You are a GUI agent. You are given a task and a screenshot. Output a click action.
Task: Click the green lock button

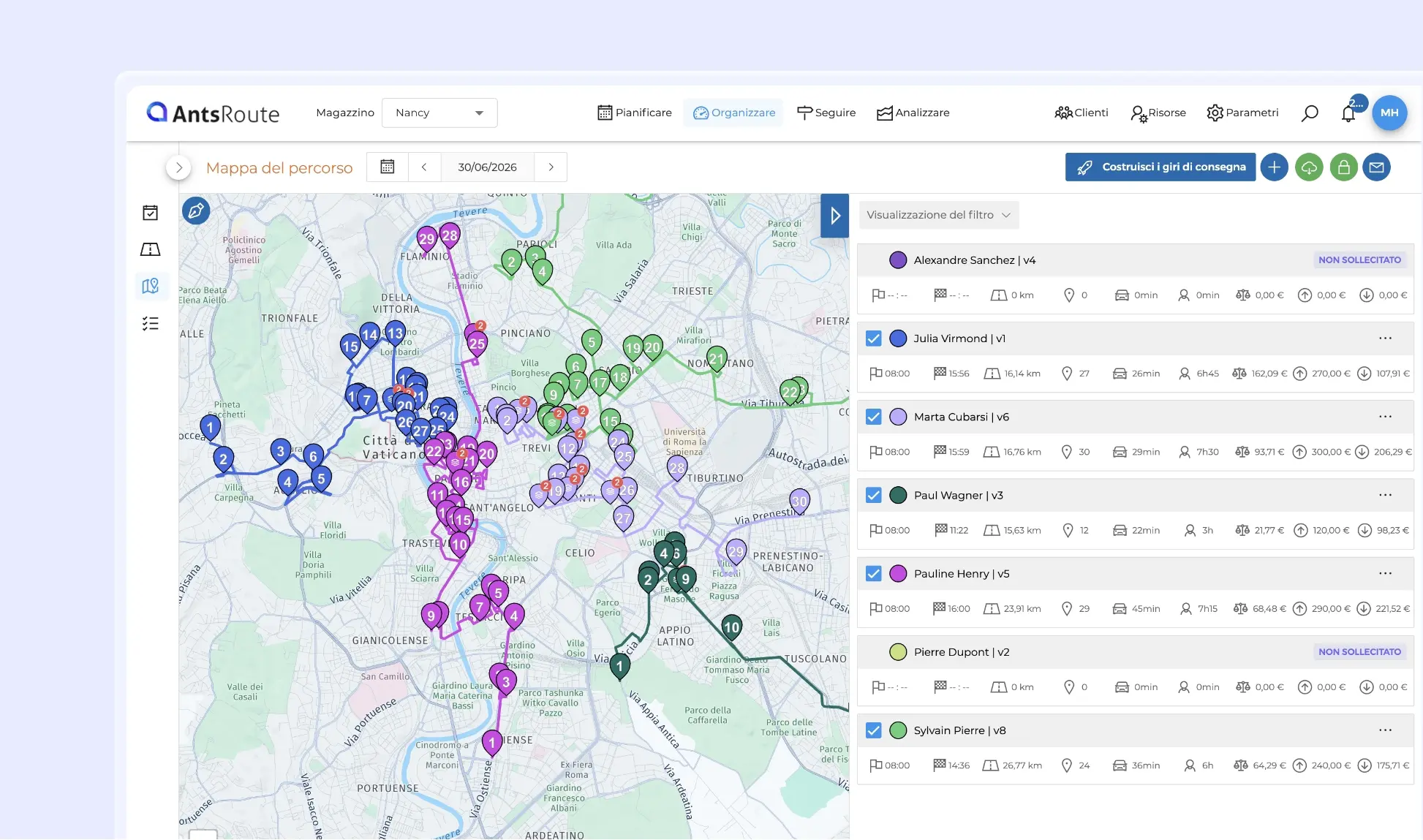click(1343, 167)
